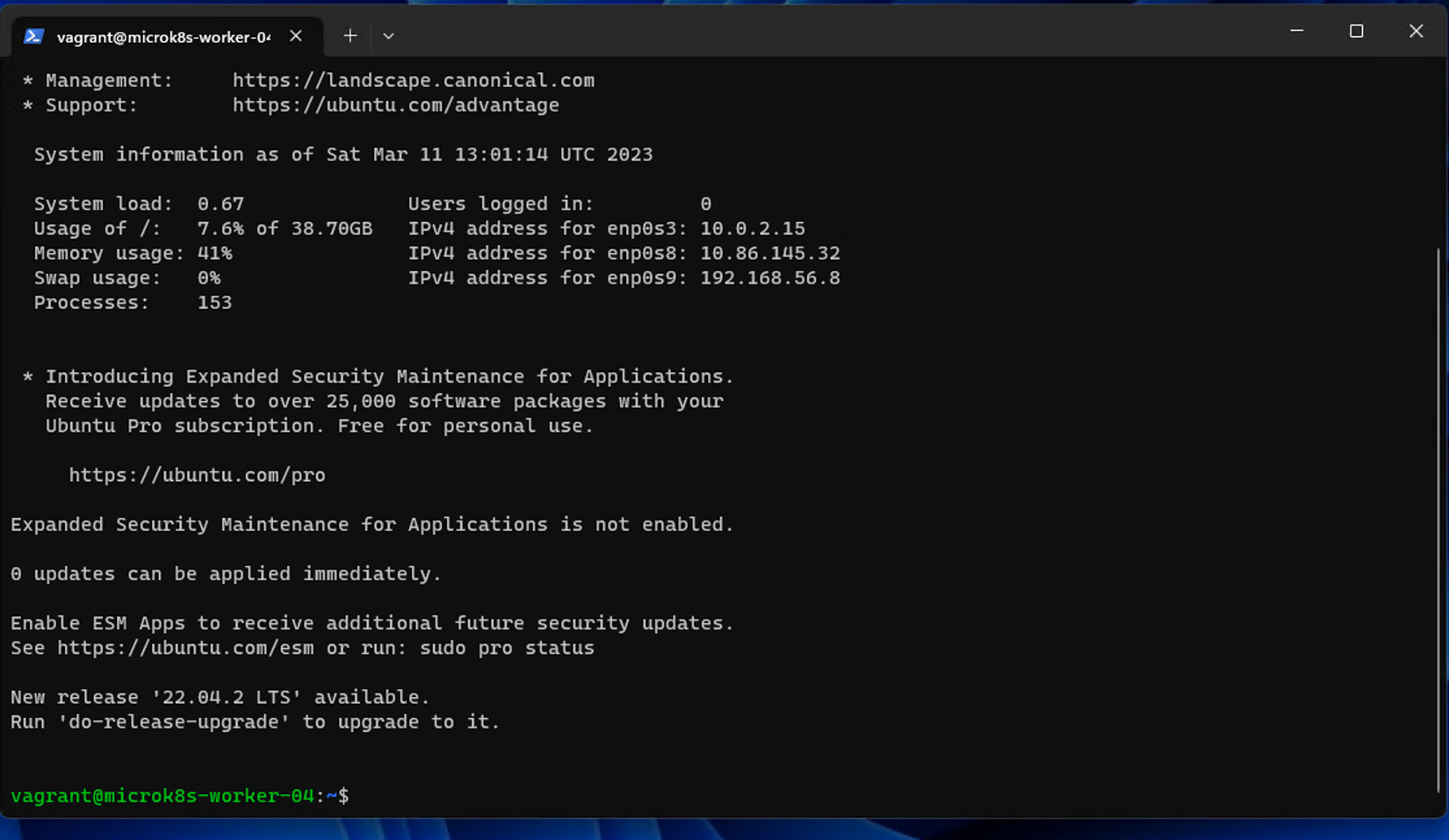The image size is (1449, 840).
Task: Close the vagrant@microk8s-worker-04 tab
Action: tap(295, 36)
